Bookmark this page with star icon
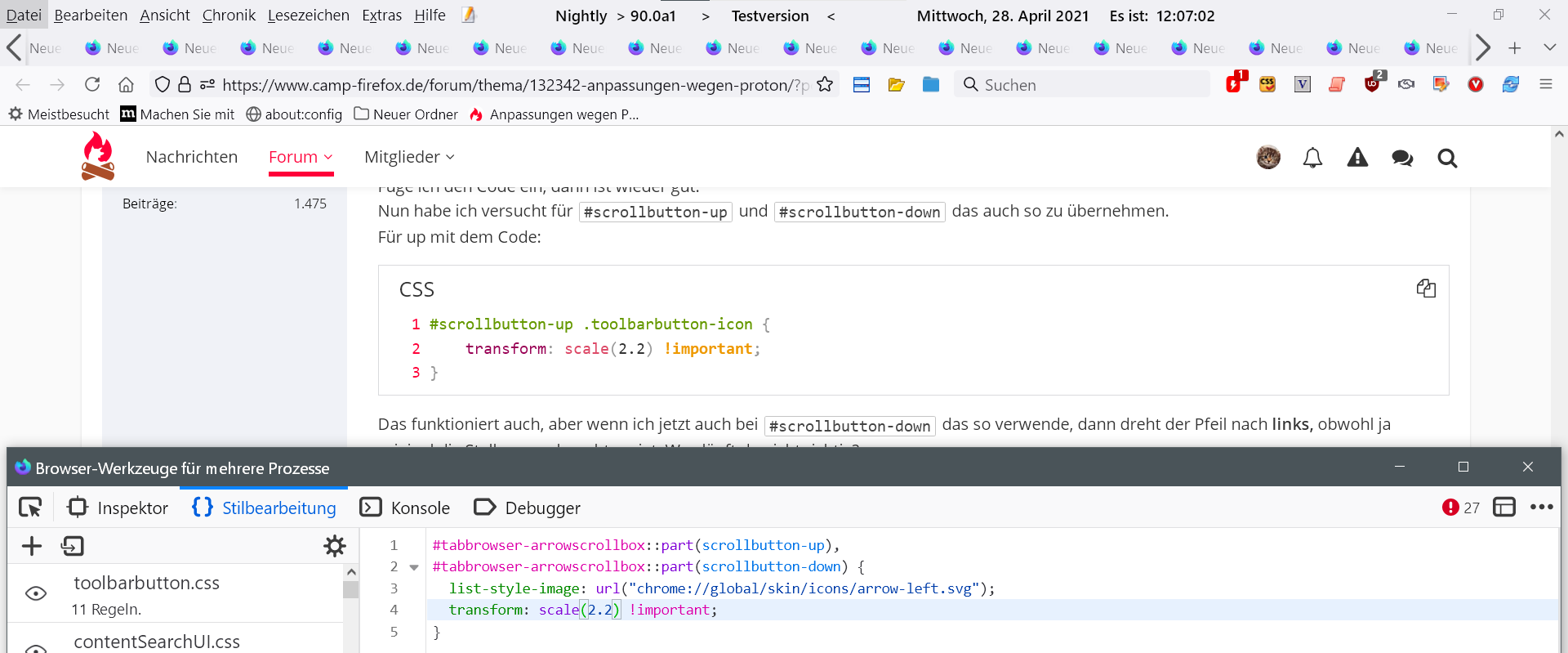 coord(825,84)
